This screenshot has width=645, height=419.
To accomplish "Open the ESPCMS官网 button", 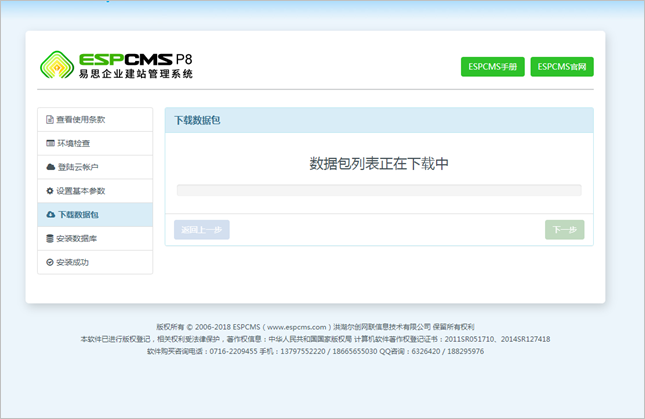I will 562,67.
